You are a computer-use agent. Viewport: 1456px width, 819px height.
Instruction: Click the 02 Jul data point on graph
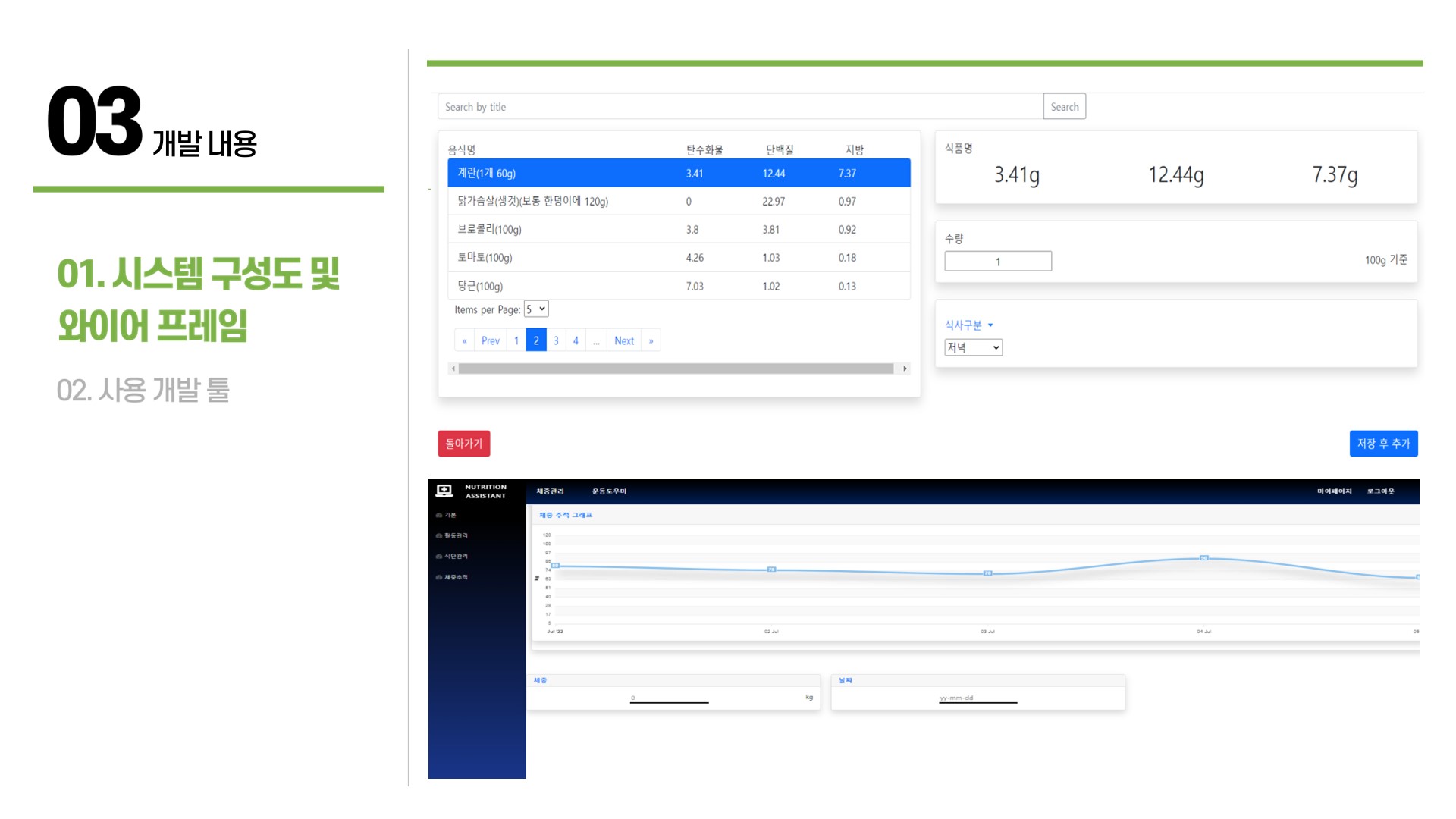(x=771, y=570)
